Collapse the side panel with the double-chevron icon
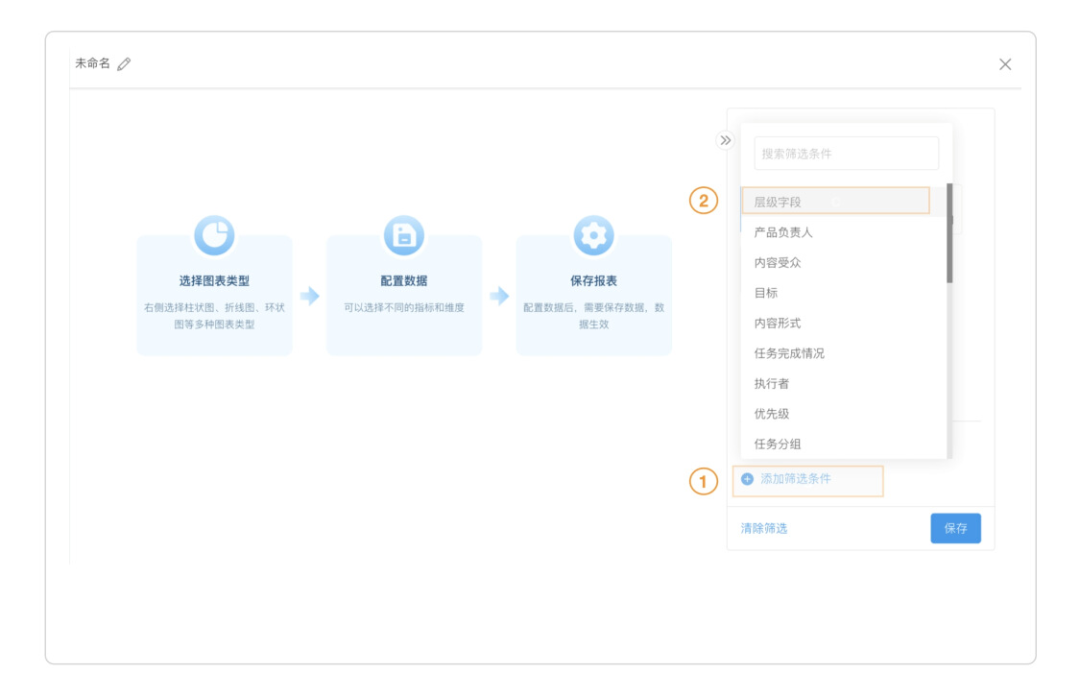This screenshot has height=697, width=1080. tap(726, 140)
